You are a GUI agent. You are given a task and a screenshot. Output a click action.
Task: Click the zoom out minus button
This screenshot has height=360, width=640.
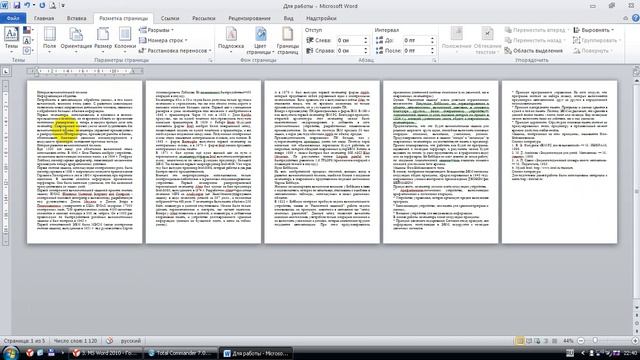pos(581,340)
